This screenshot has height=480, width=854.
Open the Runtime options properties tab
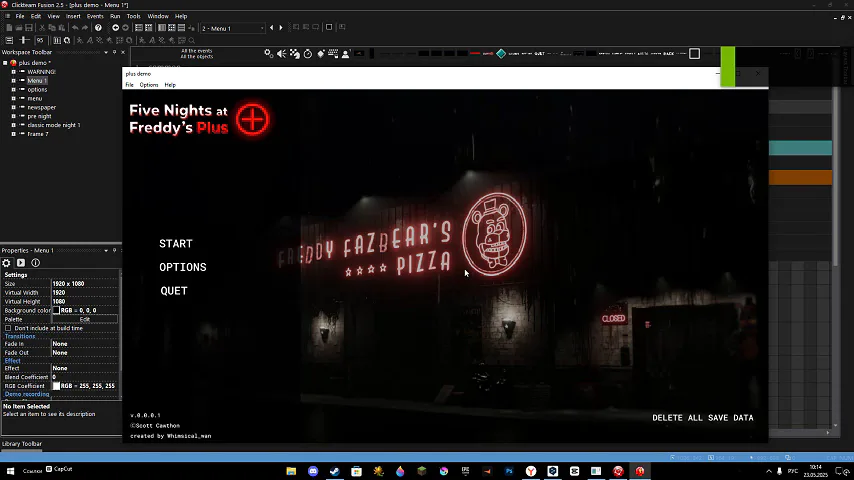click(x=21, y=263)
